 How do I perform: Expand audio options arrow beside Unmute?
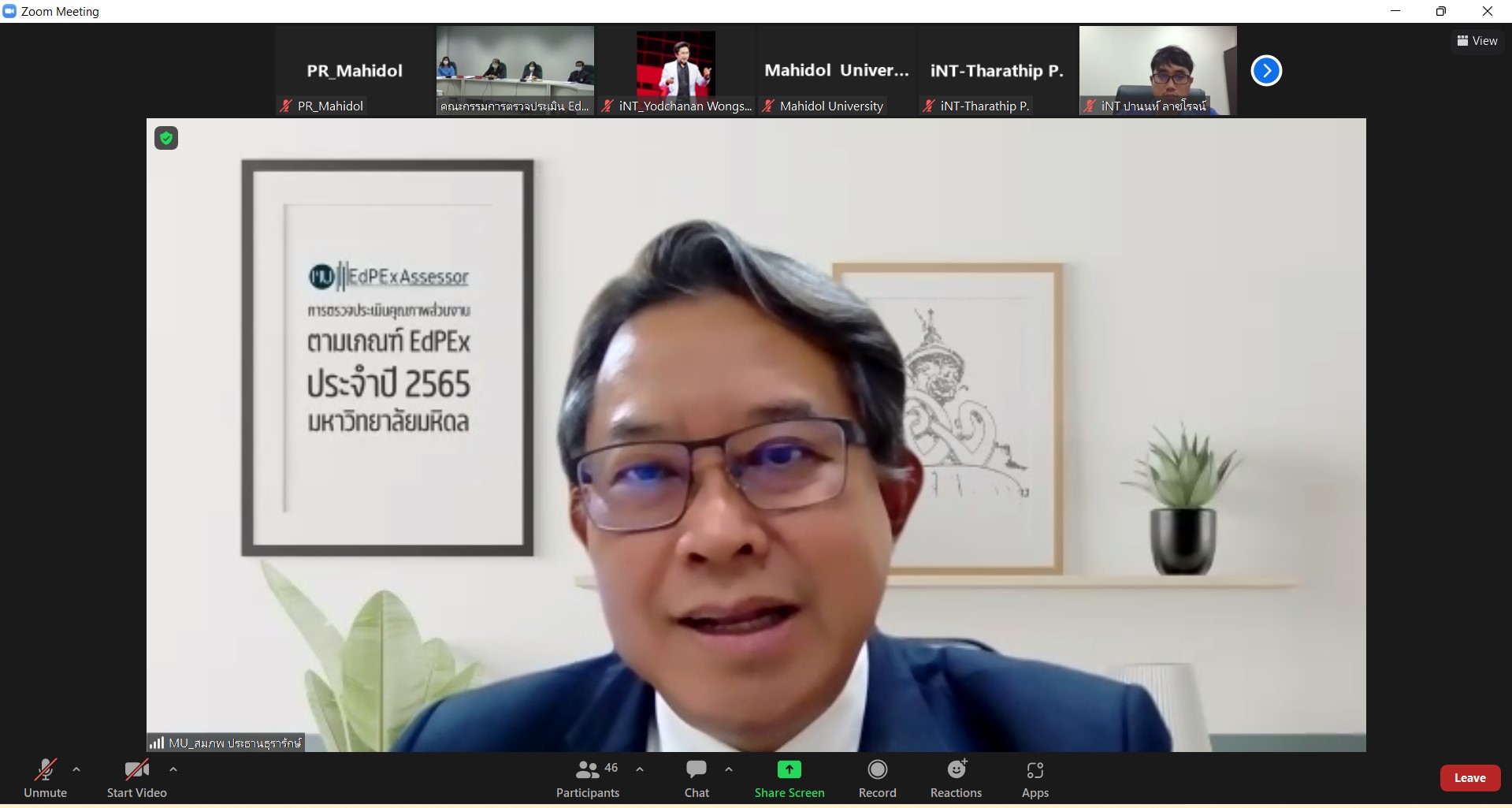(76, 769)
